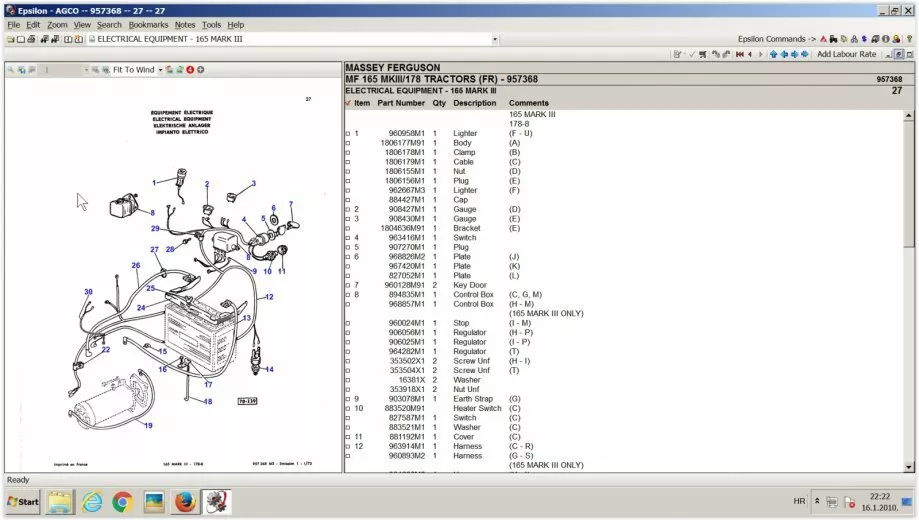The image size is (919, 520).
Task: Go to previous page with left triangle
Action: [x=750, y=55]
